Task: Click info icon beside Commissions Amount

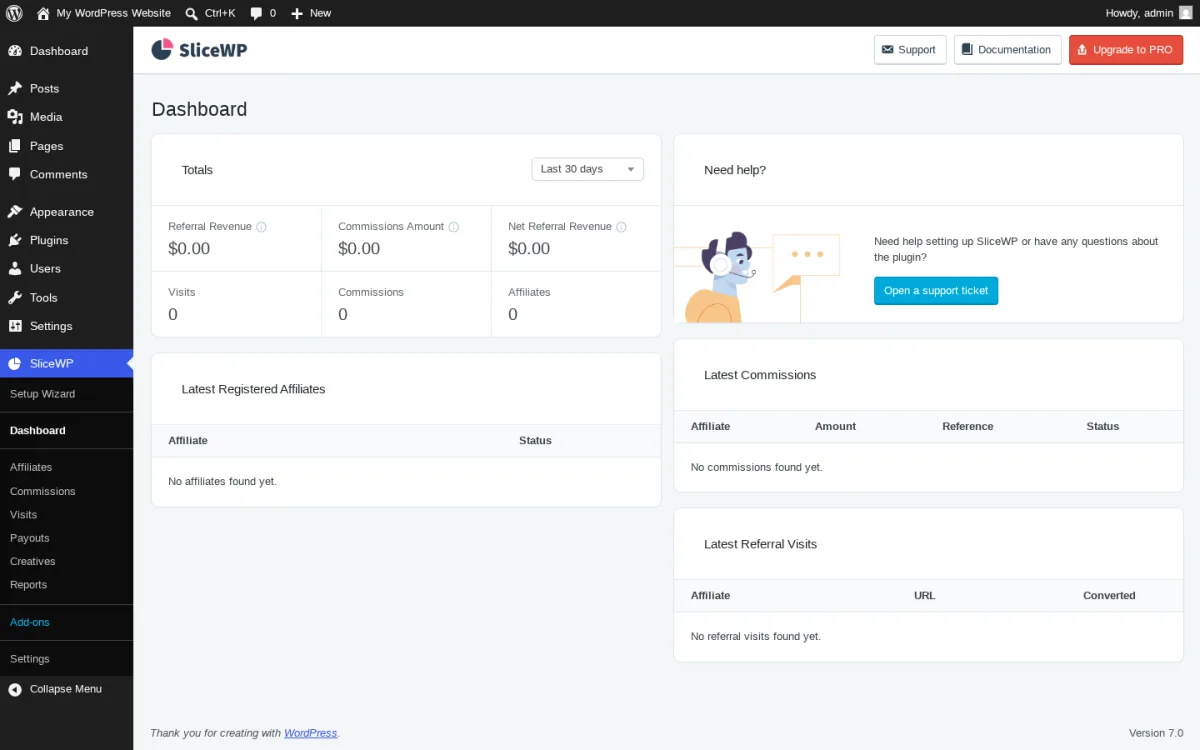Action: point(453,227)
